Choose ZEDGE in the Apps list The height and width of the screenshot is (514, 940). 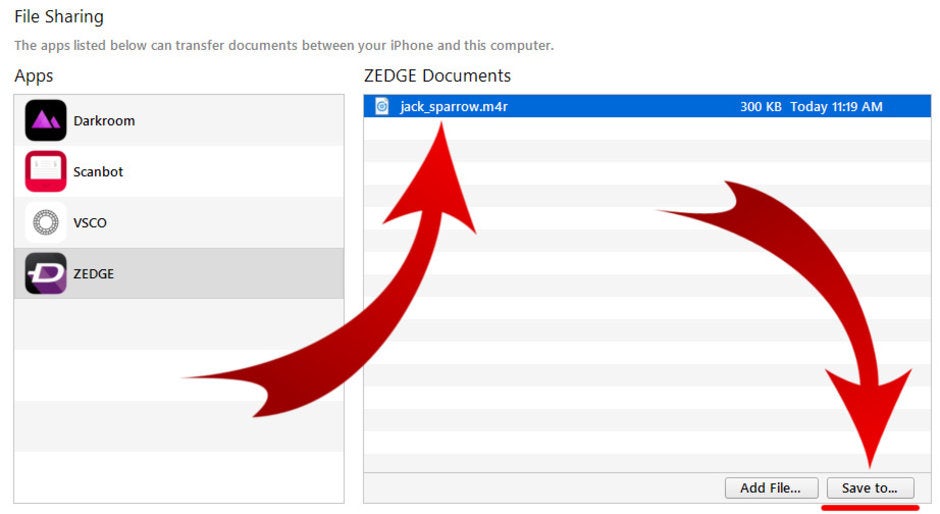(x=179, y=273)
